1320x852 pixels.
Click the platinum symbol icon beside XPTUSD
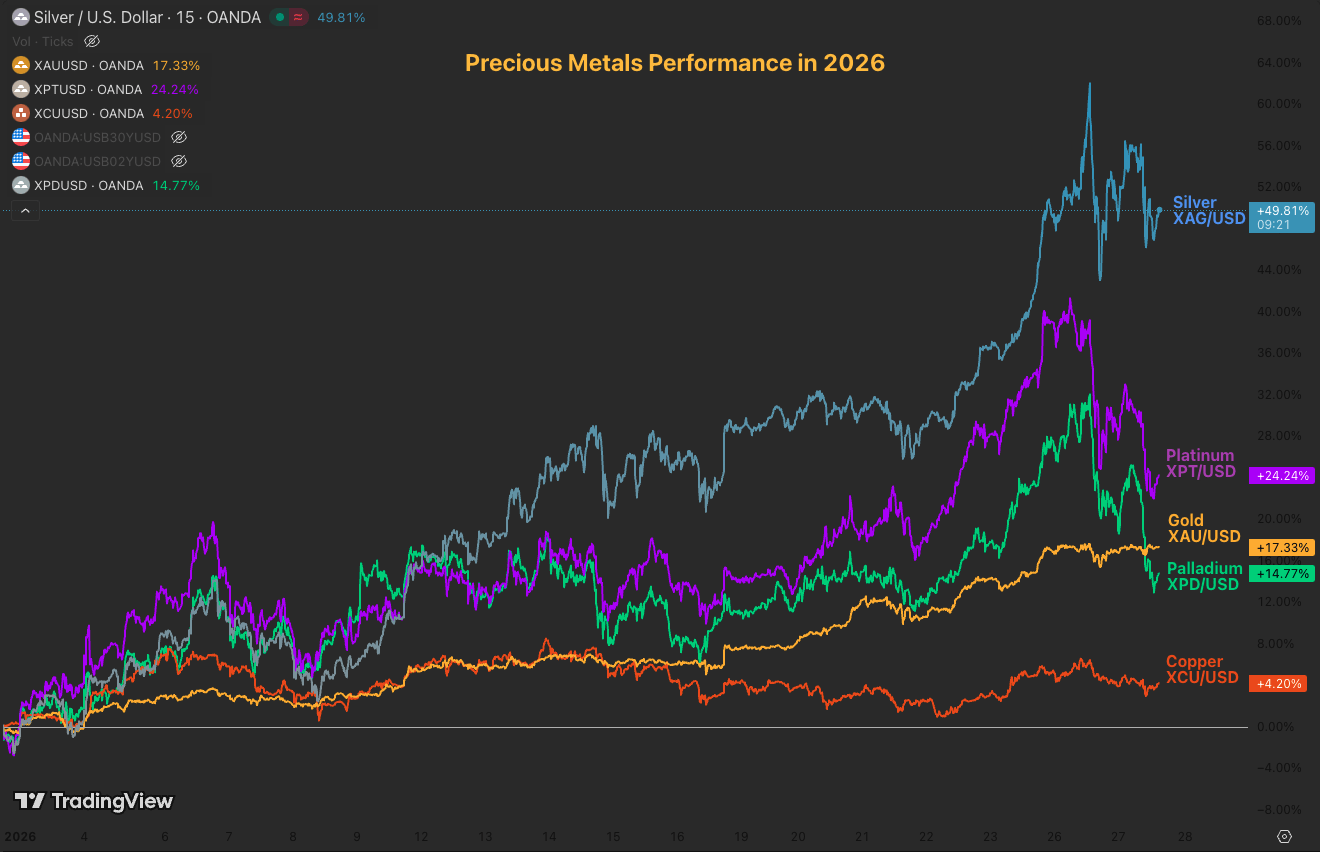tap(20, 89)
